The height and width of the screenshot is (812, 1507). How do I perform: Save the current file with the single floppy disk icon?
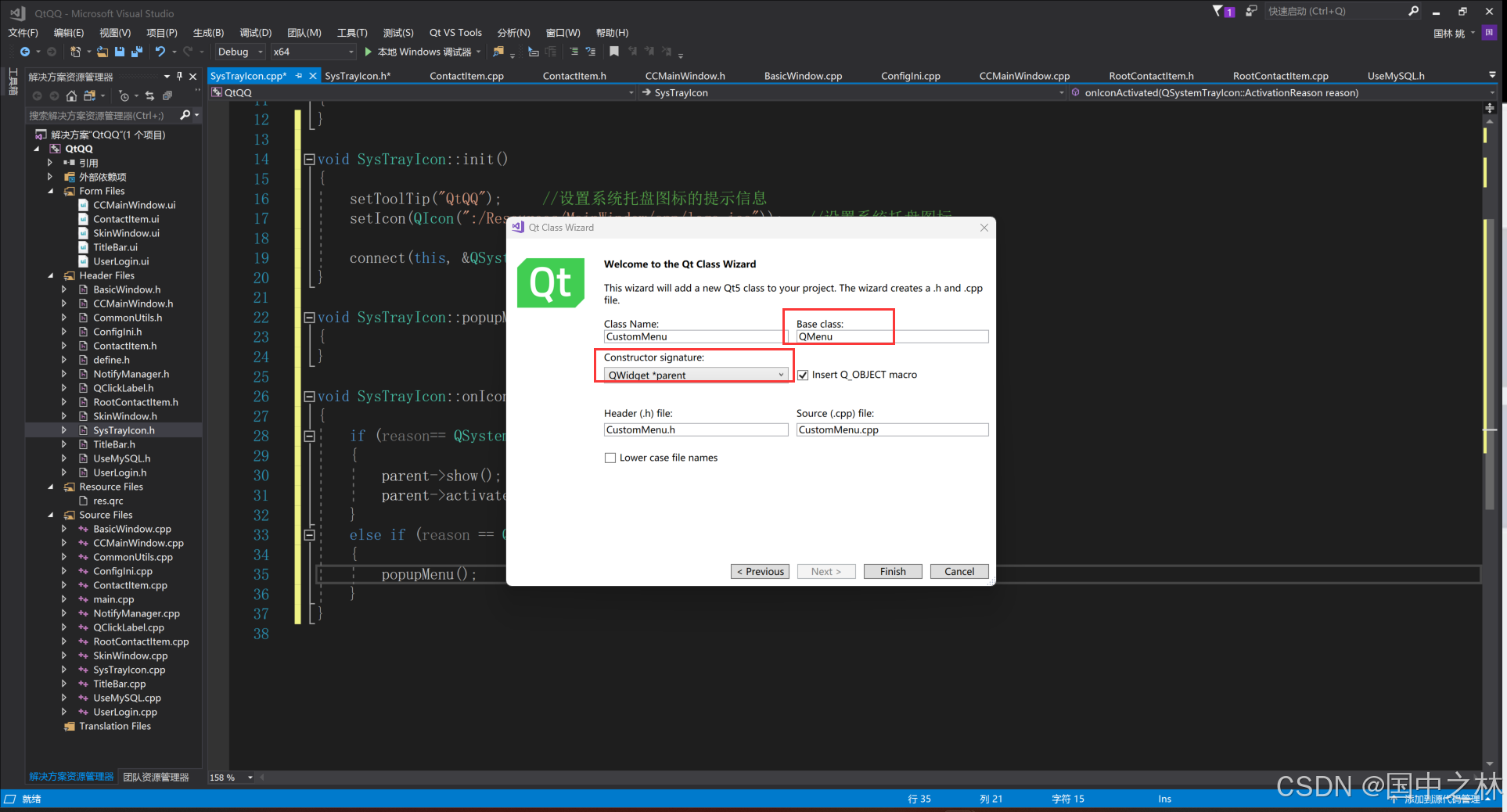120,52
